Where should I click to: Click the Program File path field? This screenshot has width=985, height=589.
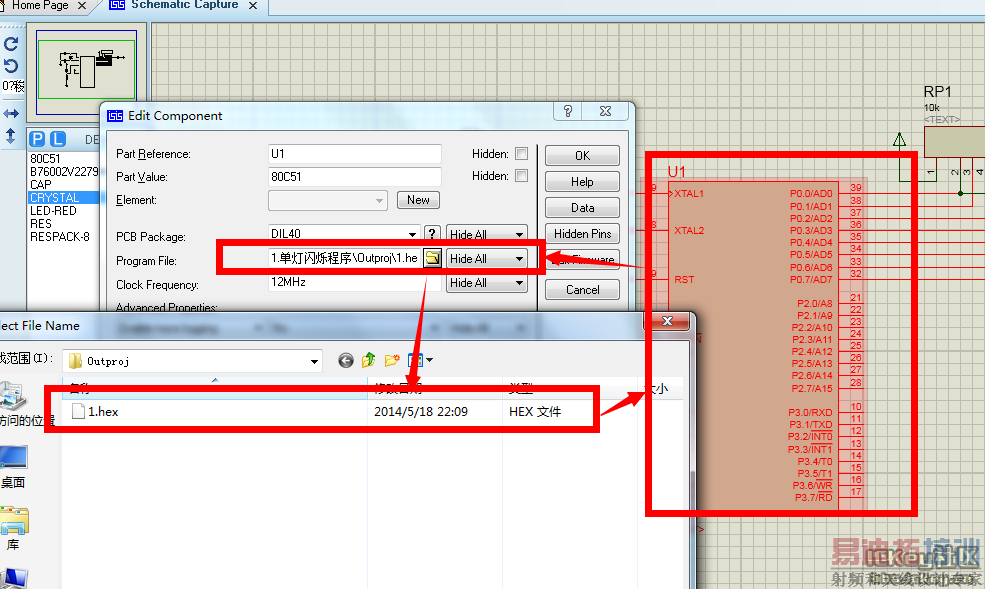(344, 258)
